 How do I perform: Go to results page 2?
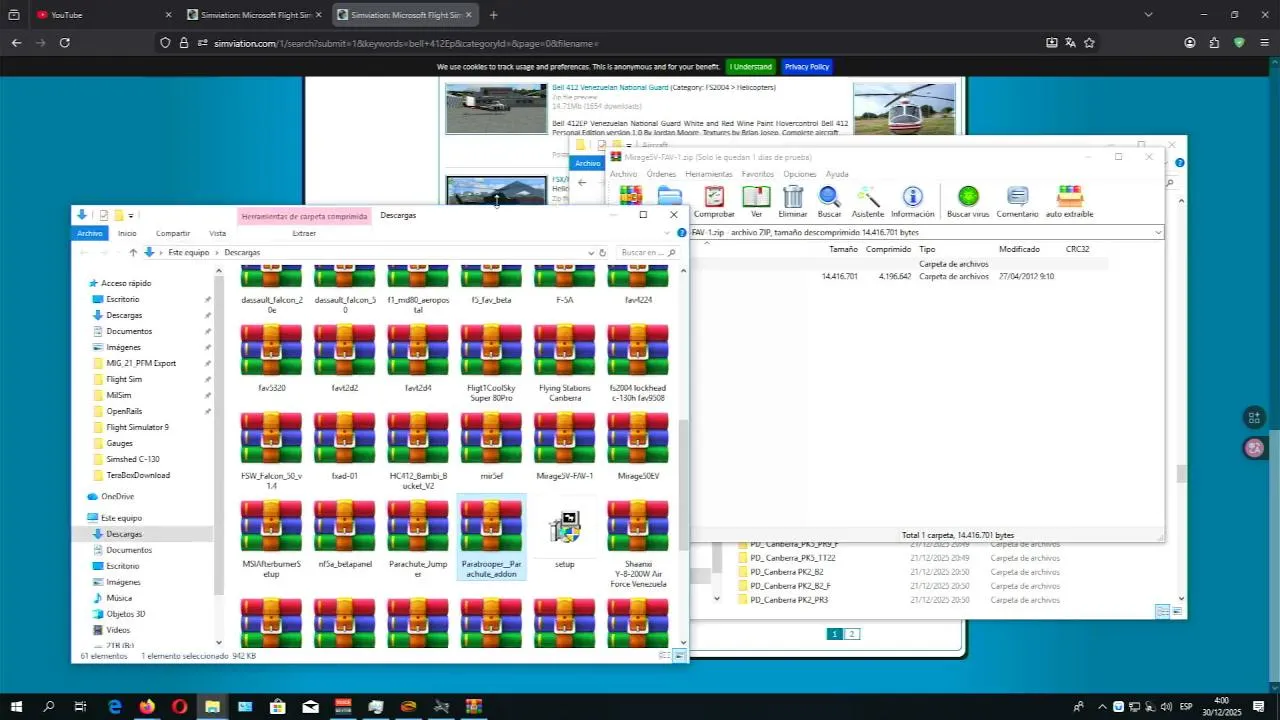point(852,634)
